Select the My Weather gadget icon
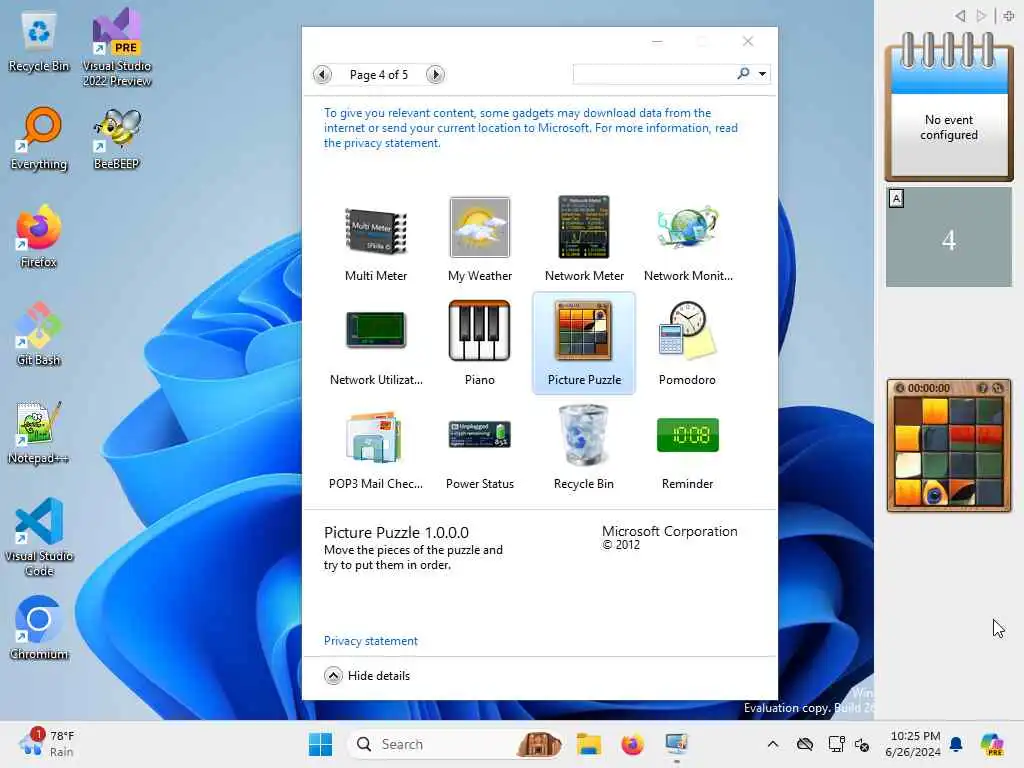The image size is (1024, 768). [x=479, y=227]
